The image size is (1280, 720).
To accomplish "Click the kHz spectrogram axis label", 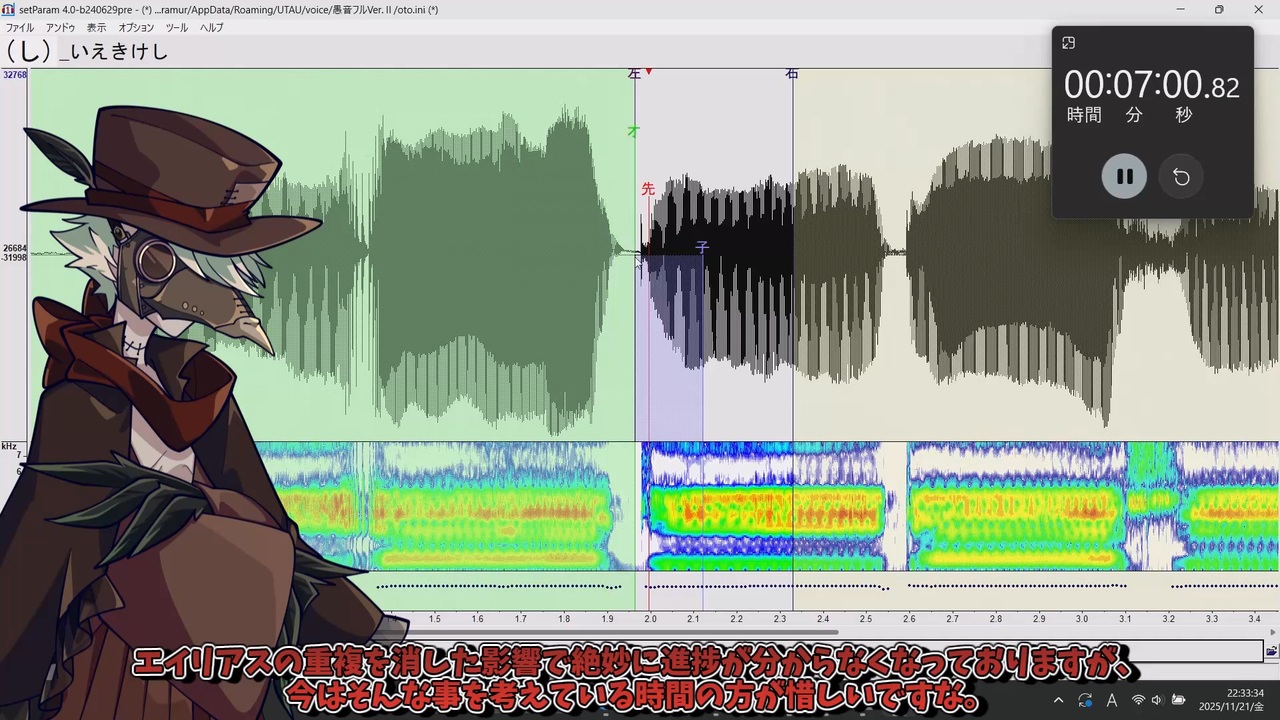I will click(x=9, y=446).
